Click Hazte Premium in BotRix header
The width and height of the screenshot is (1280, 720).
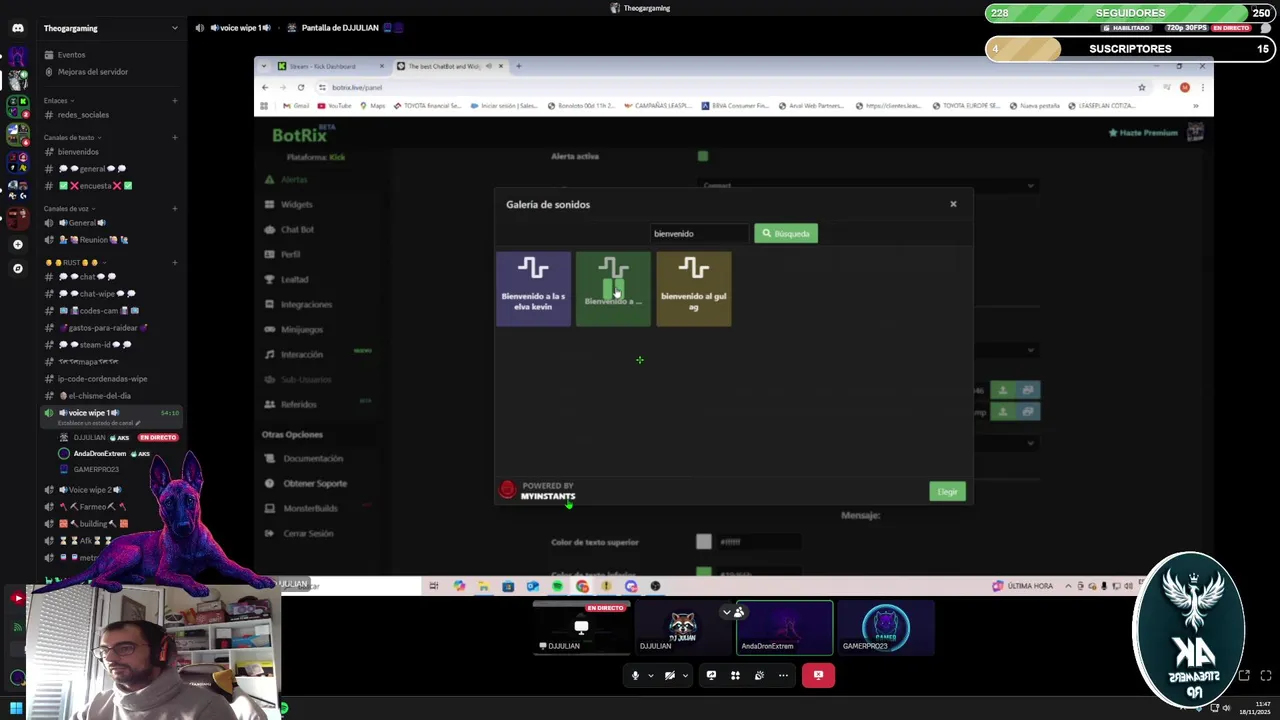1143,133
